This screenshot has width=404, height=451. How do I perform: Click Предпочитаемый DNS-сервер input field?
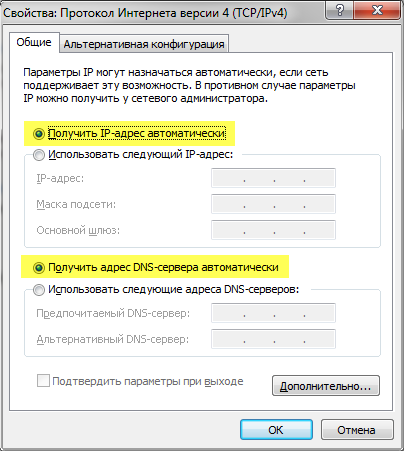[273, 313]
